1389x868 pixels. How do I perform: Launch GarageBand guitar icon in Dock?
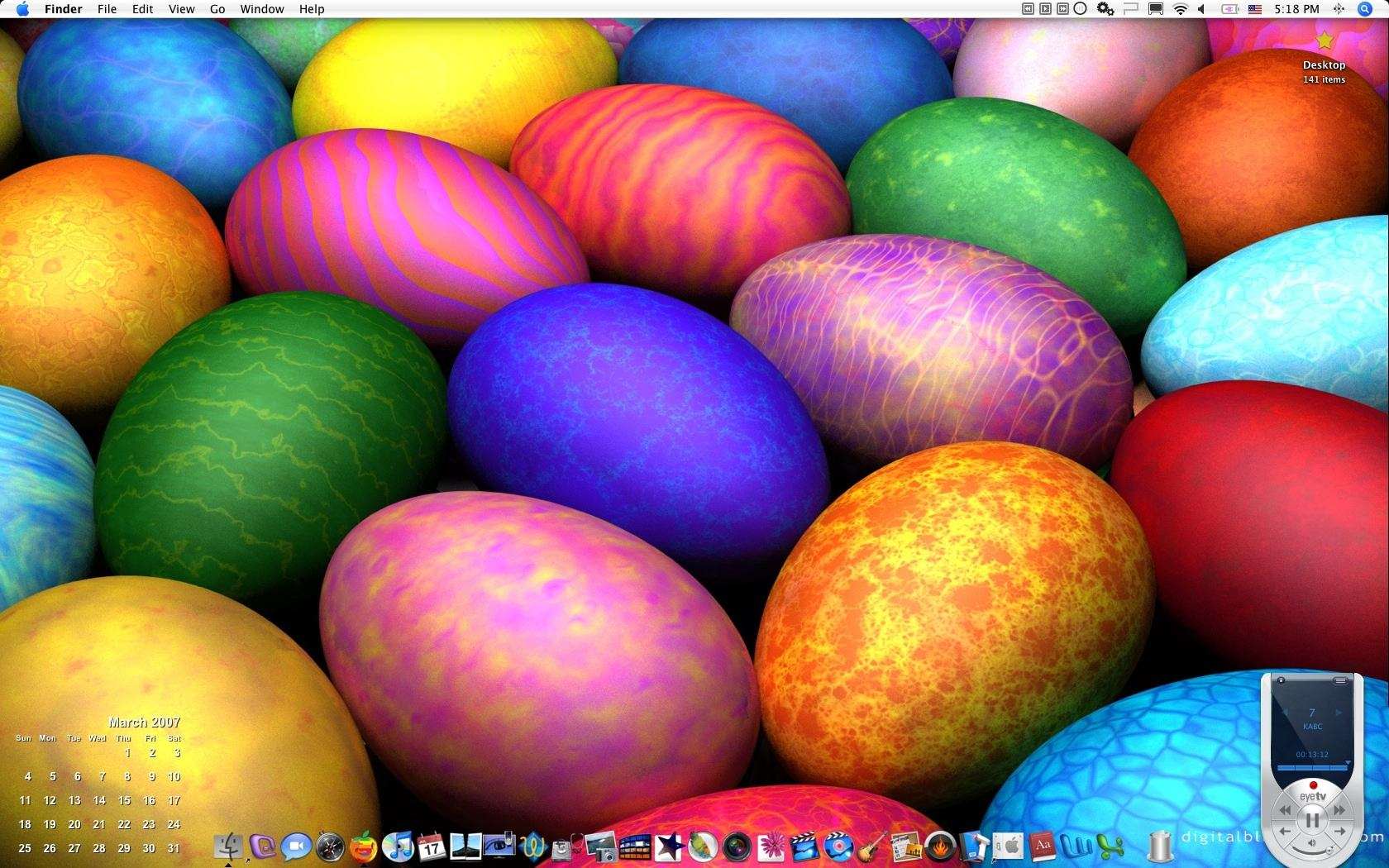coord(872,846)
